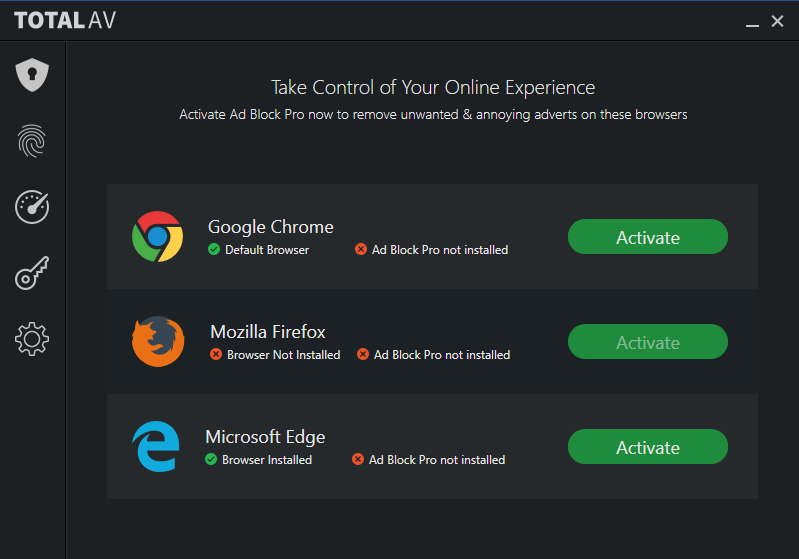The height and width of the screenshot is (559, 799).
Task: Select the fingerprint privacy sidebar icon
Action: point(32,141)
